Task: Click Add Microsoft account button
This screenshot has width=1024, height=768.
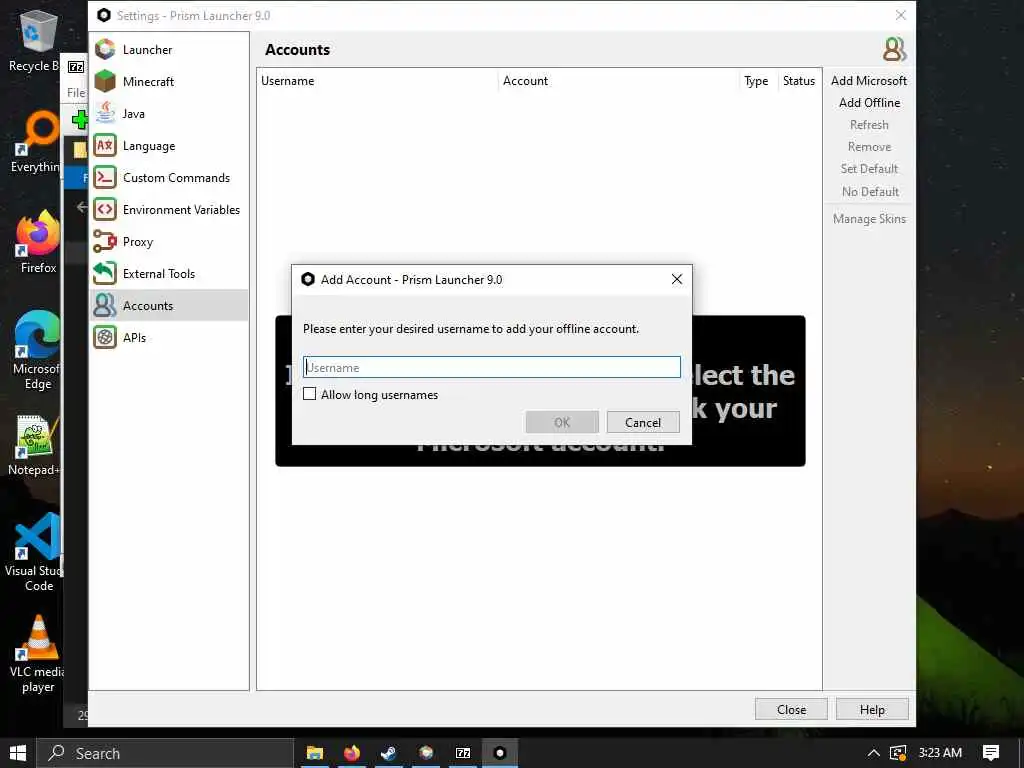Action: [x=869, y=80]
